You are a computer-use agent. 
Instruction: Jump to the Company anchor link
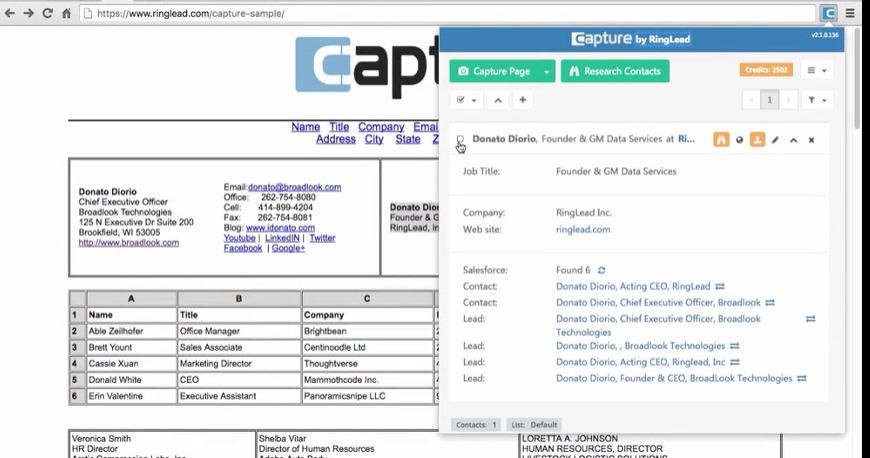[x=381, y=127]
